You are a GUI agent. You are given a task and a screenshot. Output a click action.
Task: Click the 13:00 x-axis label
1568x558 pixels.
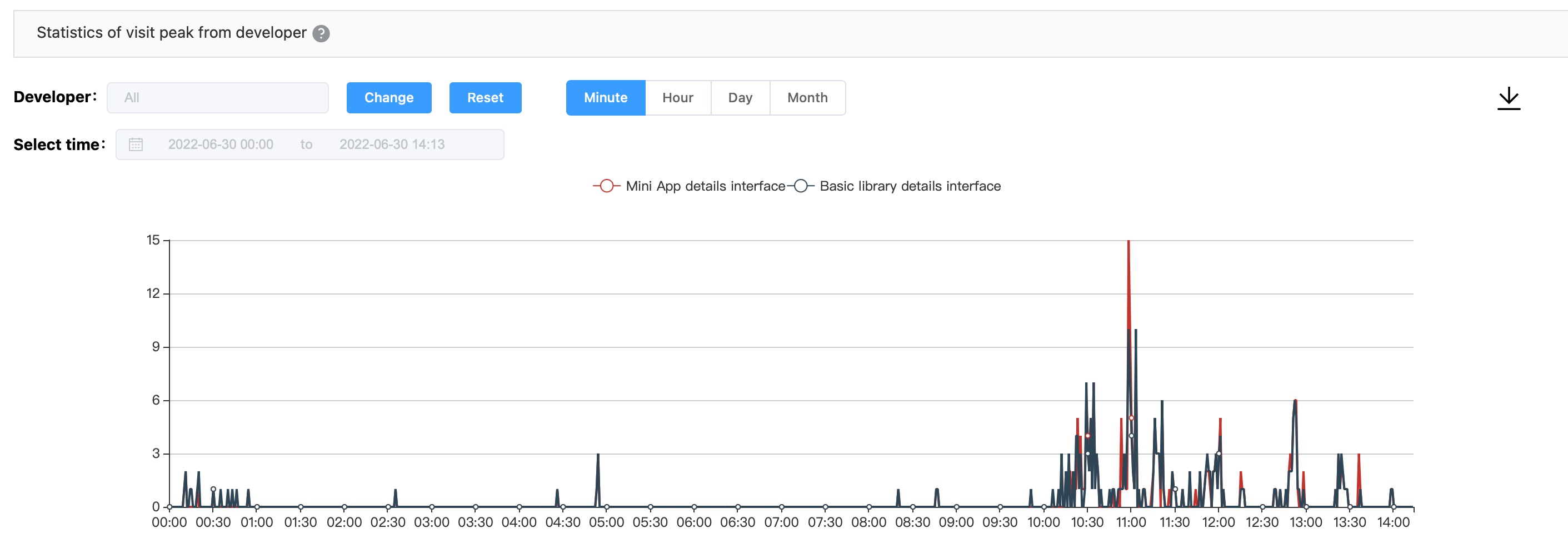(1306, 522)
